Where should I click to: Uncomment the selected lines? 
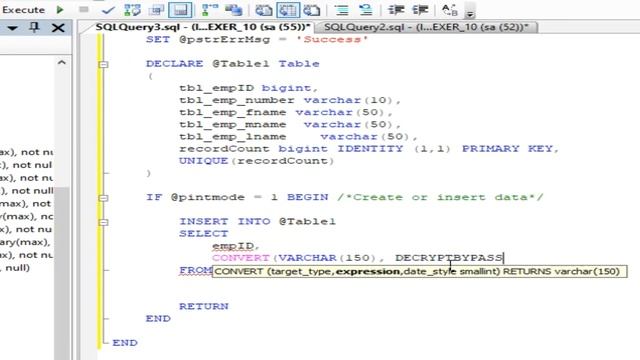pos(366,10)
